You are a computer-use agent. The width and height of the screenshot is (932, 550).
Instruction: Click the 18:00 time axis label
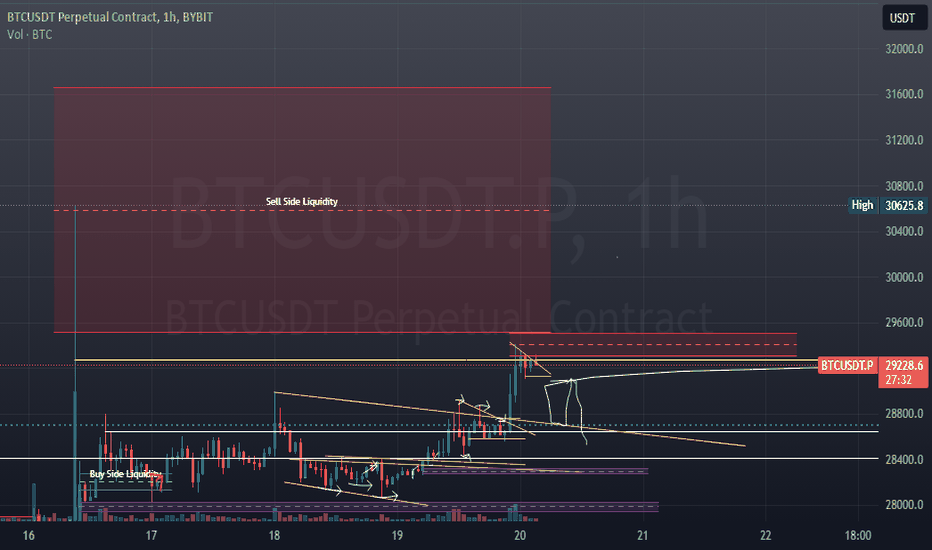pos(858,536)
